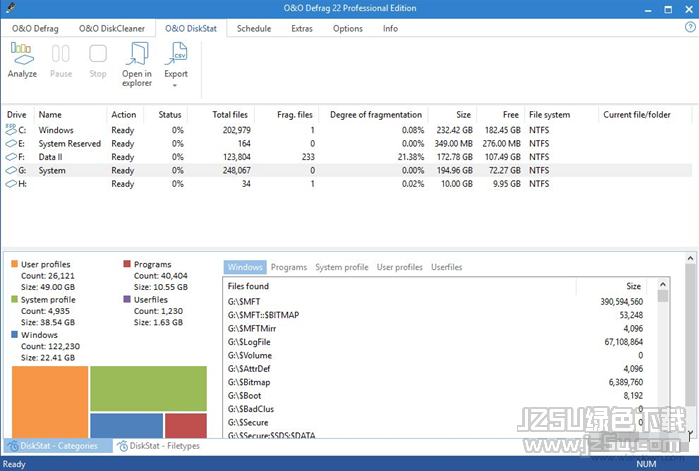Image resolution: width=699 pixels, height=471 pixels.
Task: Open the Options tab
Action: coord(348,29)
